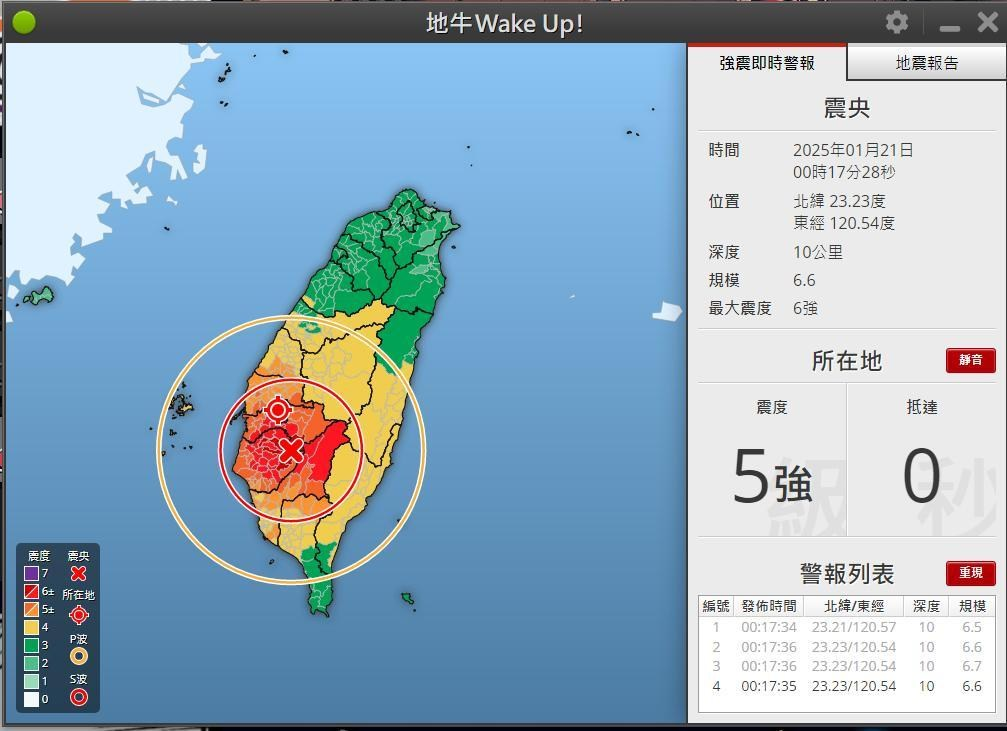Click the green status indicator circle
Image resolution: width=1007 pixels, height=731 pixels.
[24, 22]
